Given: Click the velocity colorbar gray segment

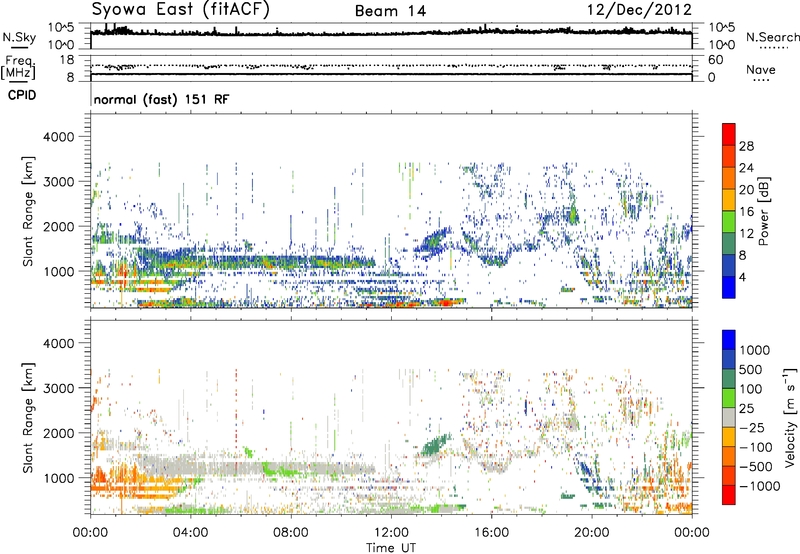Looking at the screenshot, I should (x=729, y=417).
